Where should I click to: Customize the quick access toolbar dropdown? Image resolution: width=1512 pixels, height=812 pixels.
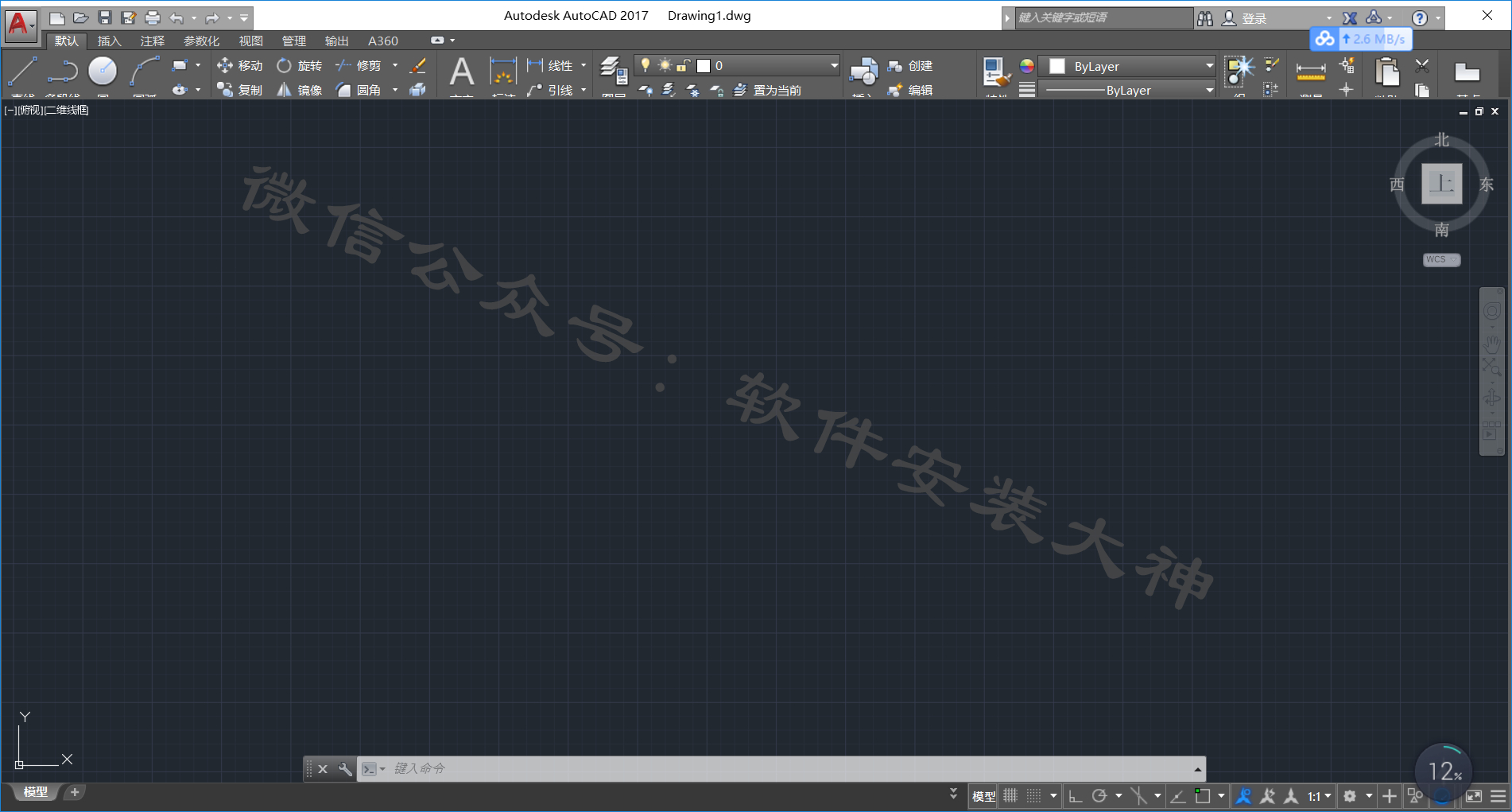tap(244, 17)
